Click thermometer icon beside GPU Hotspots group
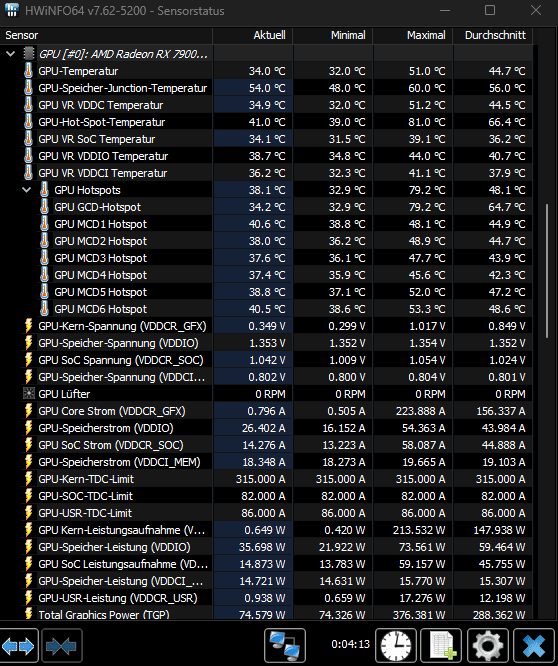 pyautogui.click(x=44, y=189)
